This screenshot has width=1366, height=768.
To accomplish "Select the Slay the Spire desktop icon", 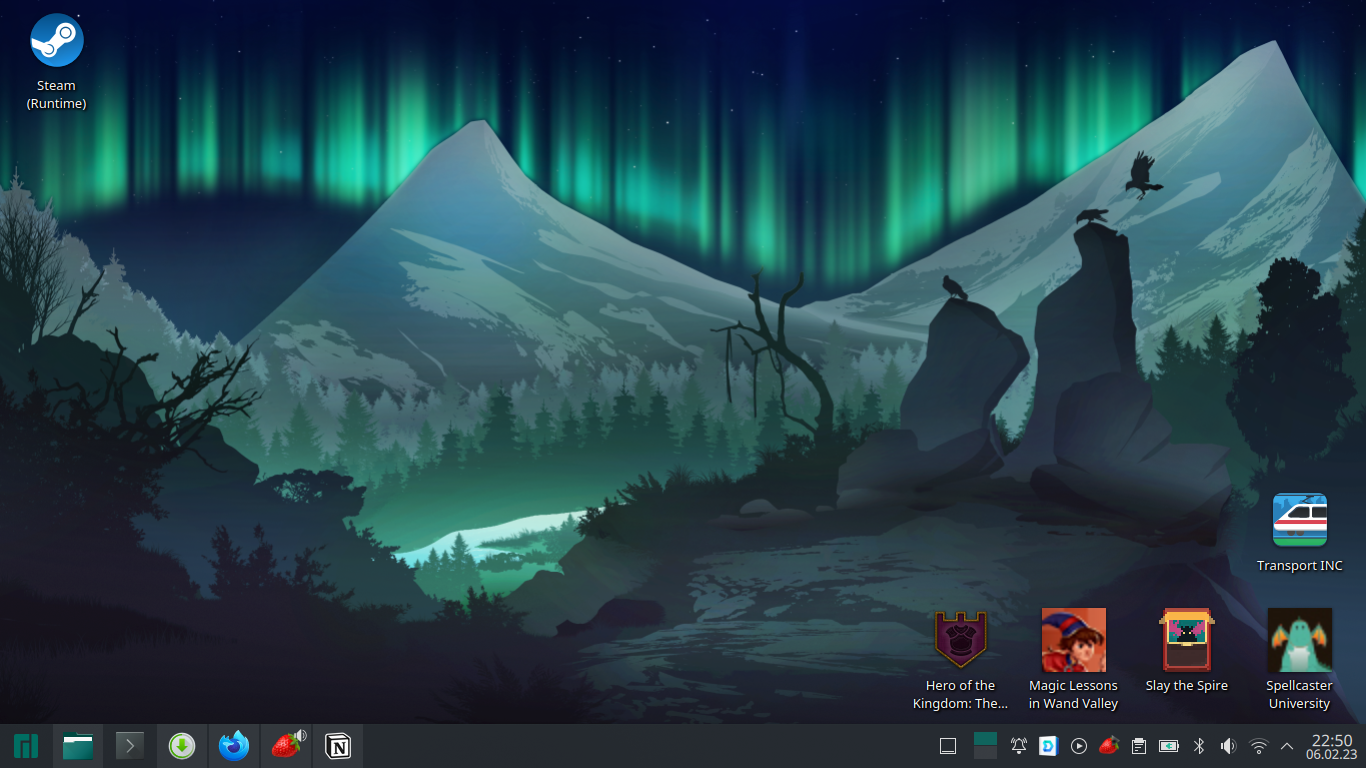I will [1186, 651].
